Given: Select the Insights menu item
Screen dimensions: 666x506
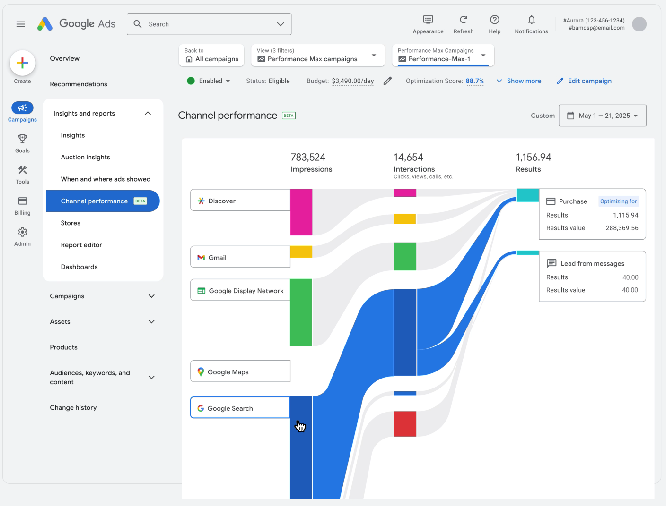Looking at the screenshot, I should pos(73,135).
